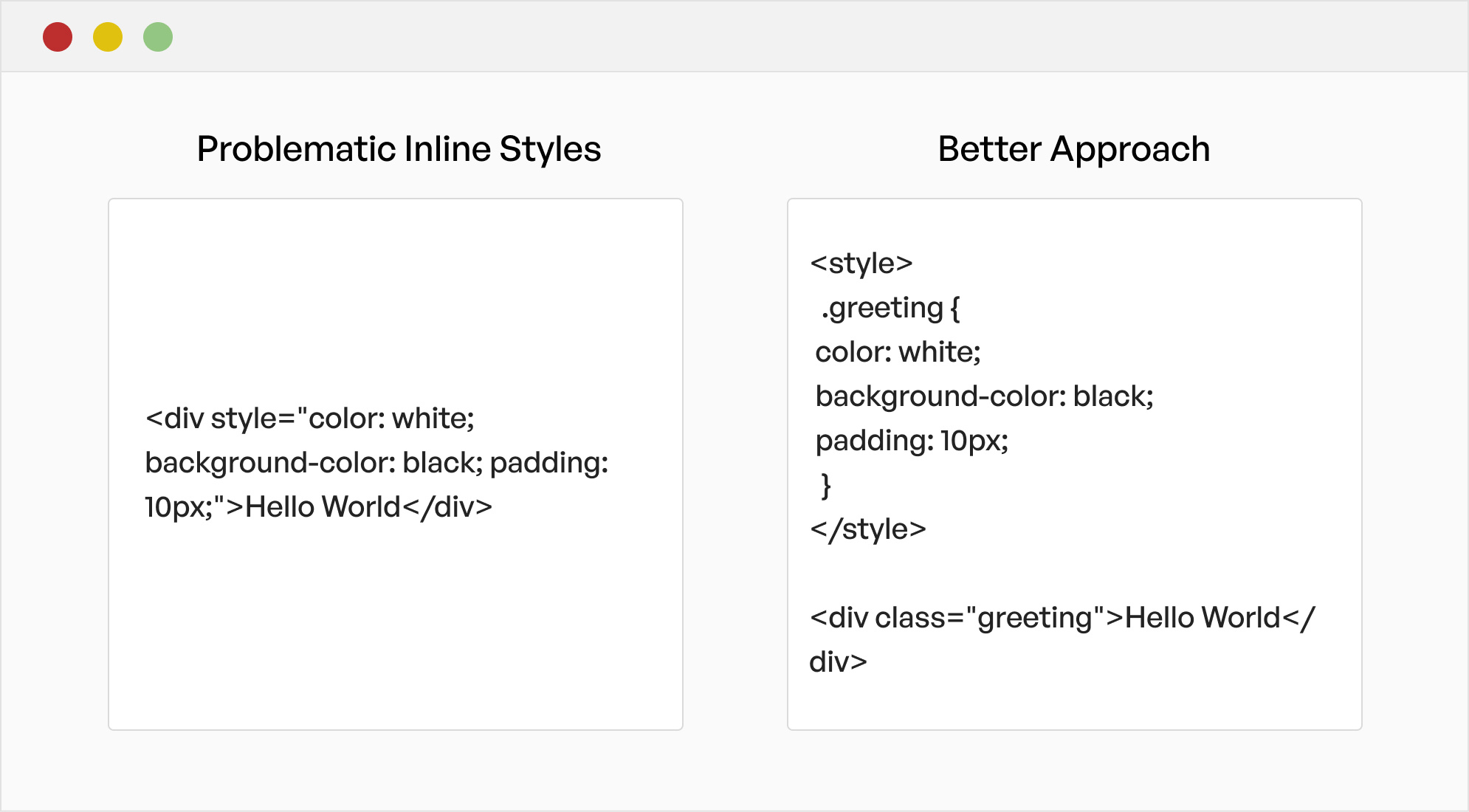Click the ".greeting {" selector line
The width and height of the screenshot is (1469, 812).
click(x=890, y=308)
